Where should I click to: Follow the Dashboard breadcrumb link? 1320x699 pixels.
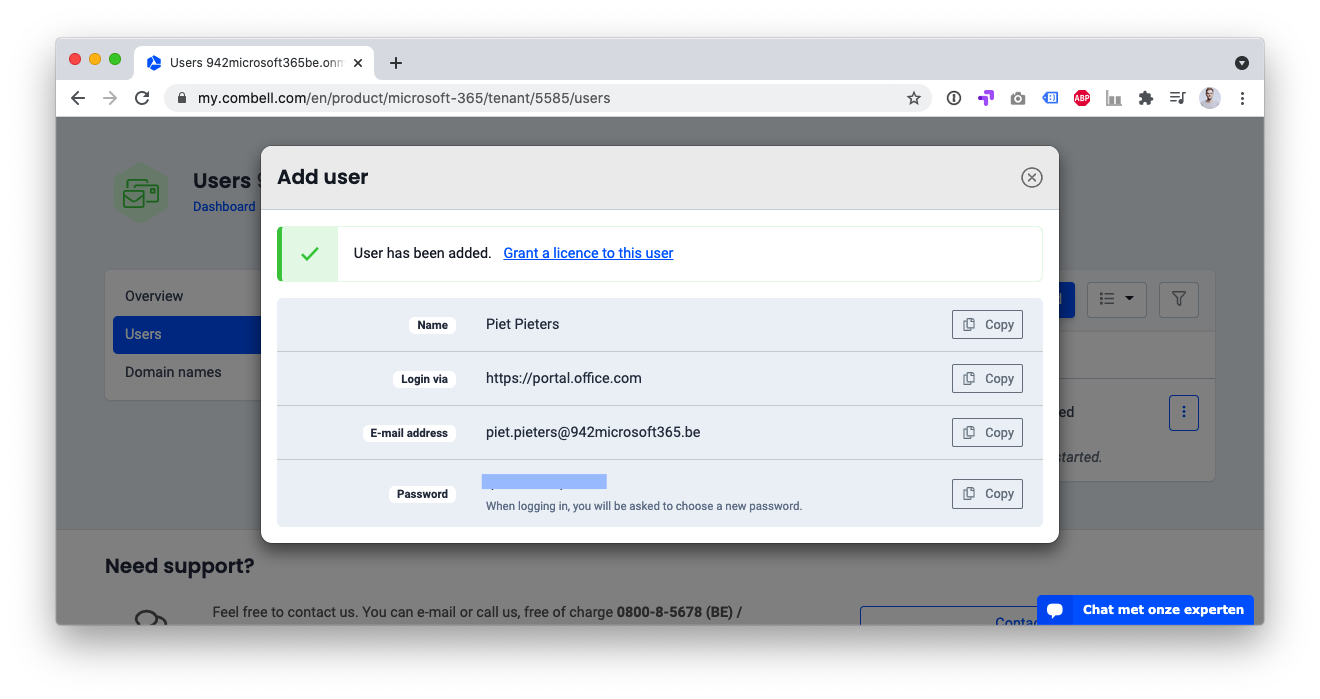[224, 207]
